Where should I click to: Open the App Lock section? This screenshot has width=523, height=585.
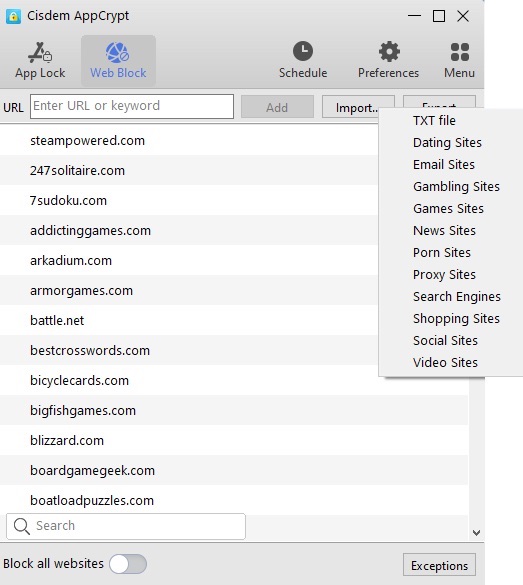(40, 61)
